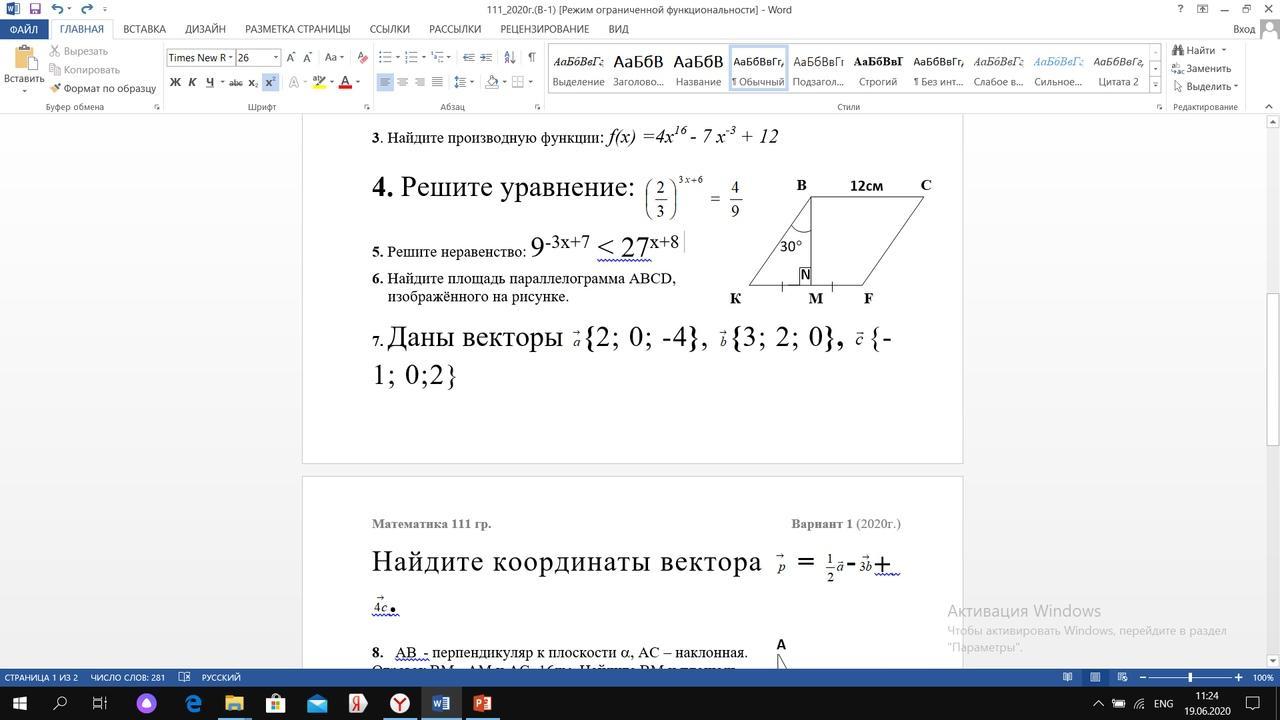Viewport: 1280px width, 720px height.
Task: Open the change case dropdown (Аа)
Action: point(335,57)
